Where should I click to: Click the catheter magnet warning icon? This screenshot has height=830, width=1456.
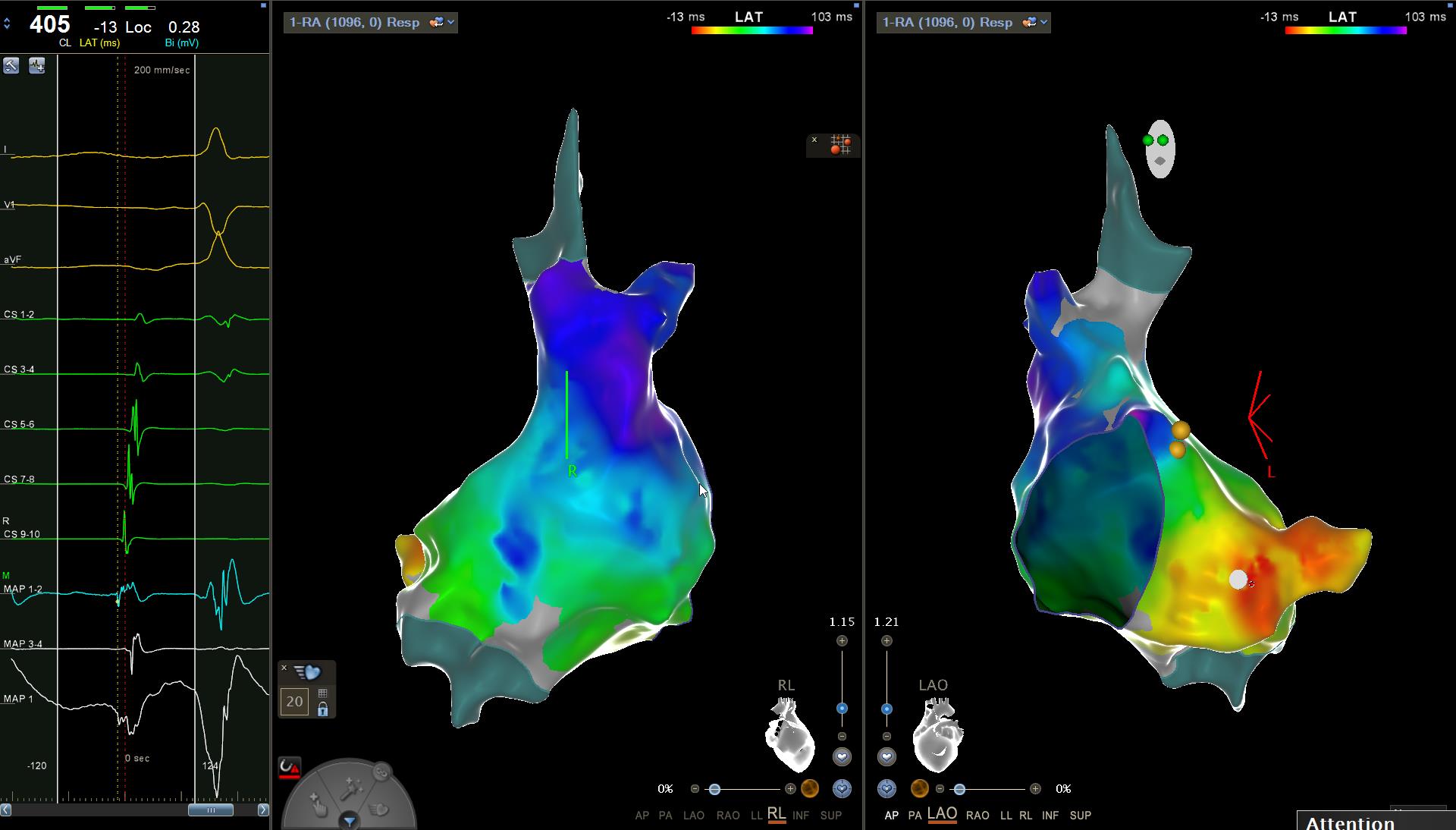pos(289,768)
